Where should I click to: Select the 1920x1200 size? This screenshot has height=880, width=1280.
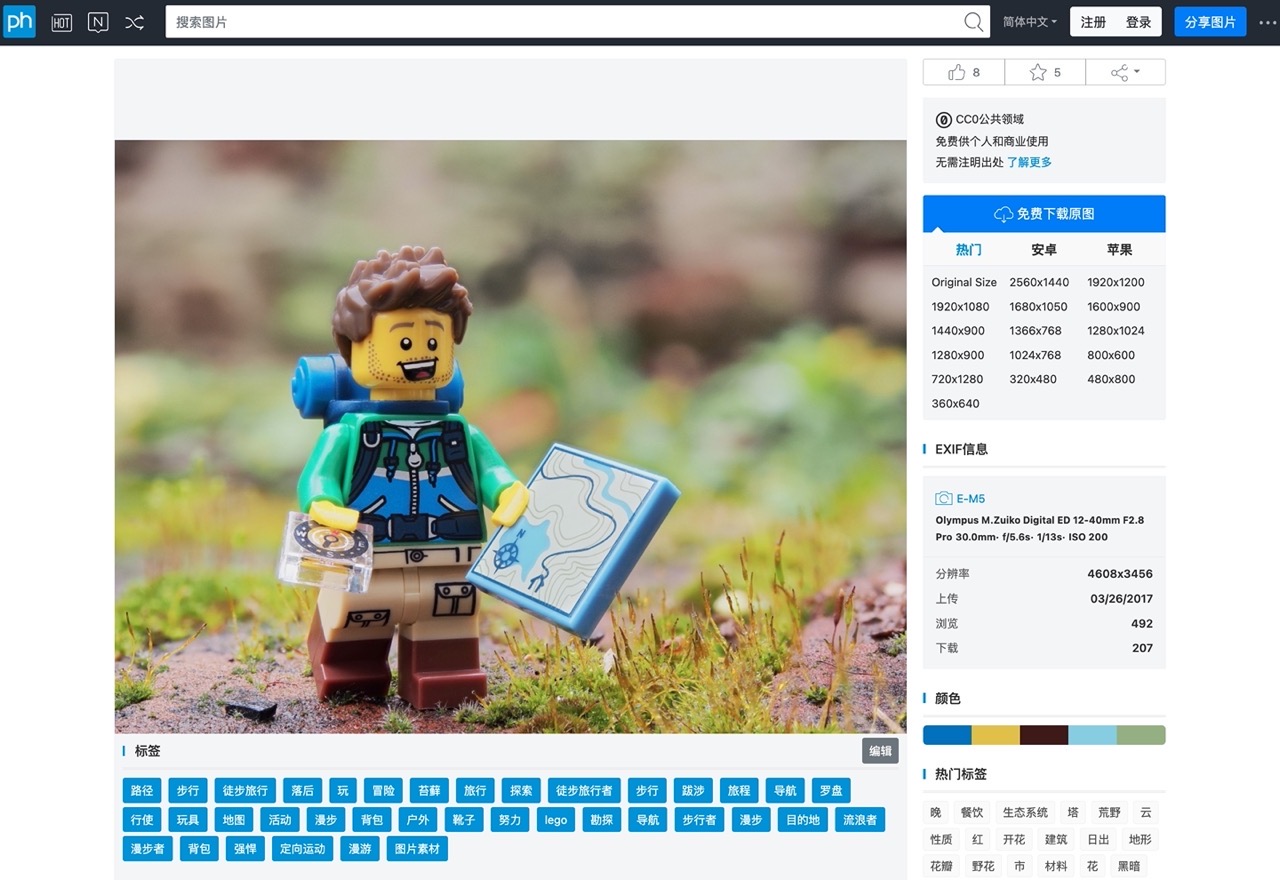click(1116, 282)
